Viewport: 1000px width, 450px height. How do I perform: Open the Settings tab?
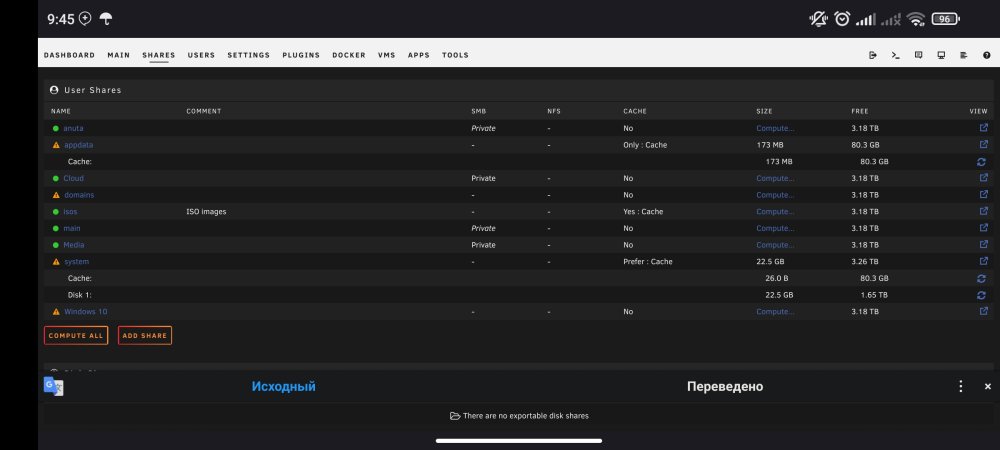click(249, 55)
